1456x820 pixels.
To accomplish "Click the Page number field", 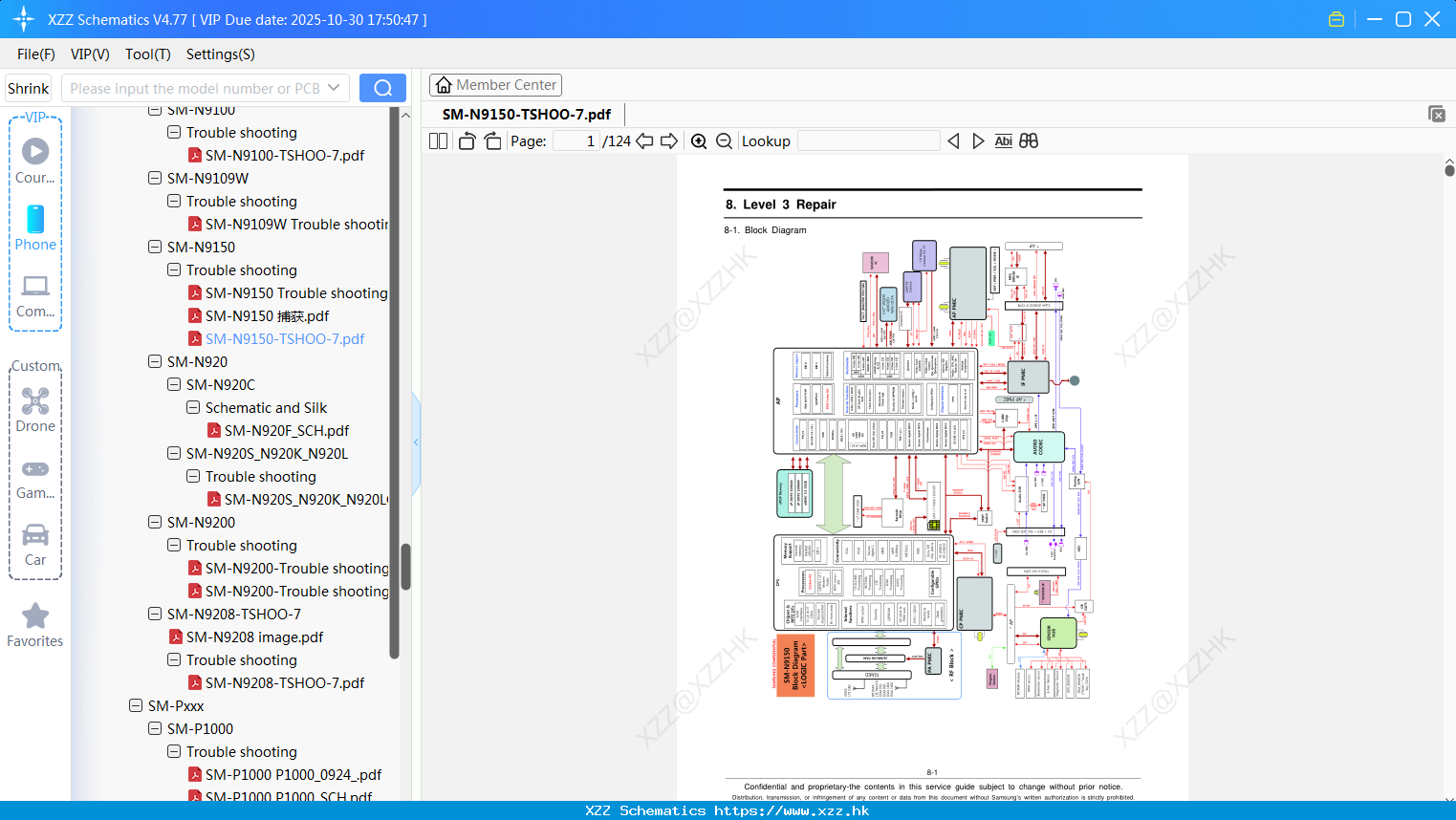I will 576,141.
